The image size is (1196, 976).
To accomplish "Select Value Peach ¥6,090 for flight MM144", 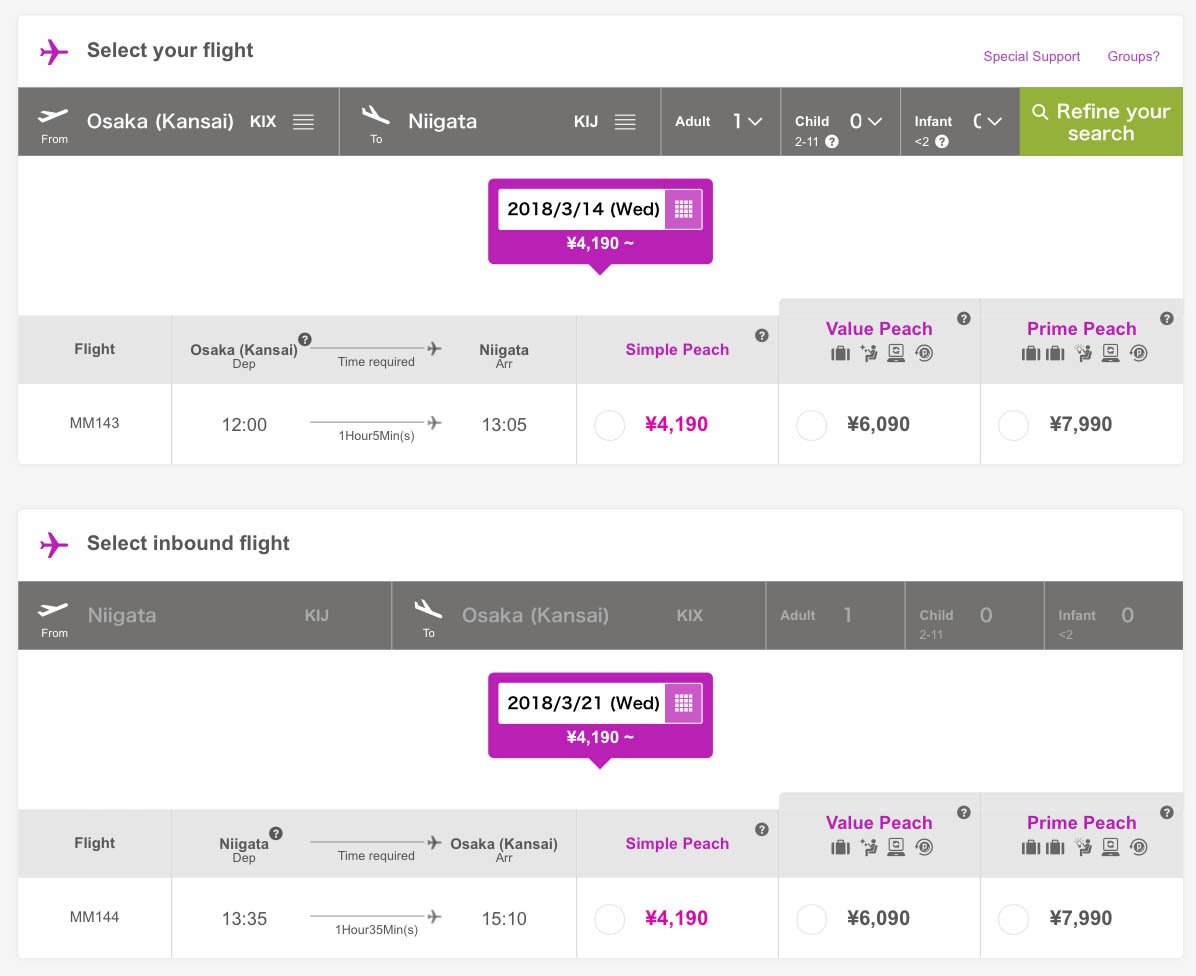I will pyautogui.click(x=812, y=920).
